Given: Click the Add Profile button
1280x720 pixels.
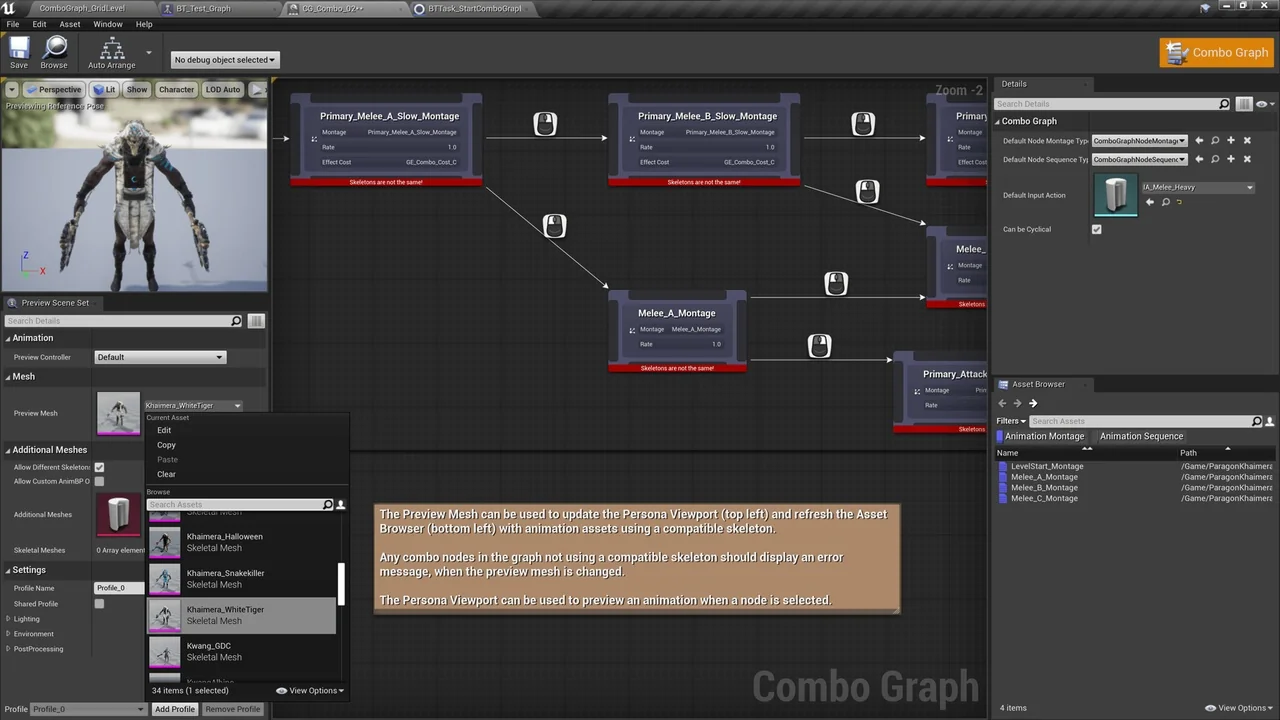Looking at the screenshot, I should click(174, 708).
